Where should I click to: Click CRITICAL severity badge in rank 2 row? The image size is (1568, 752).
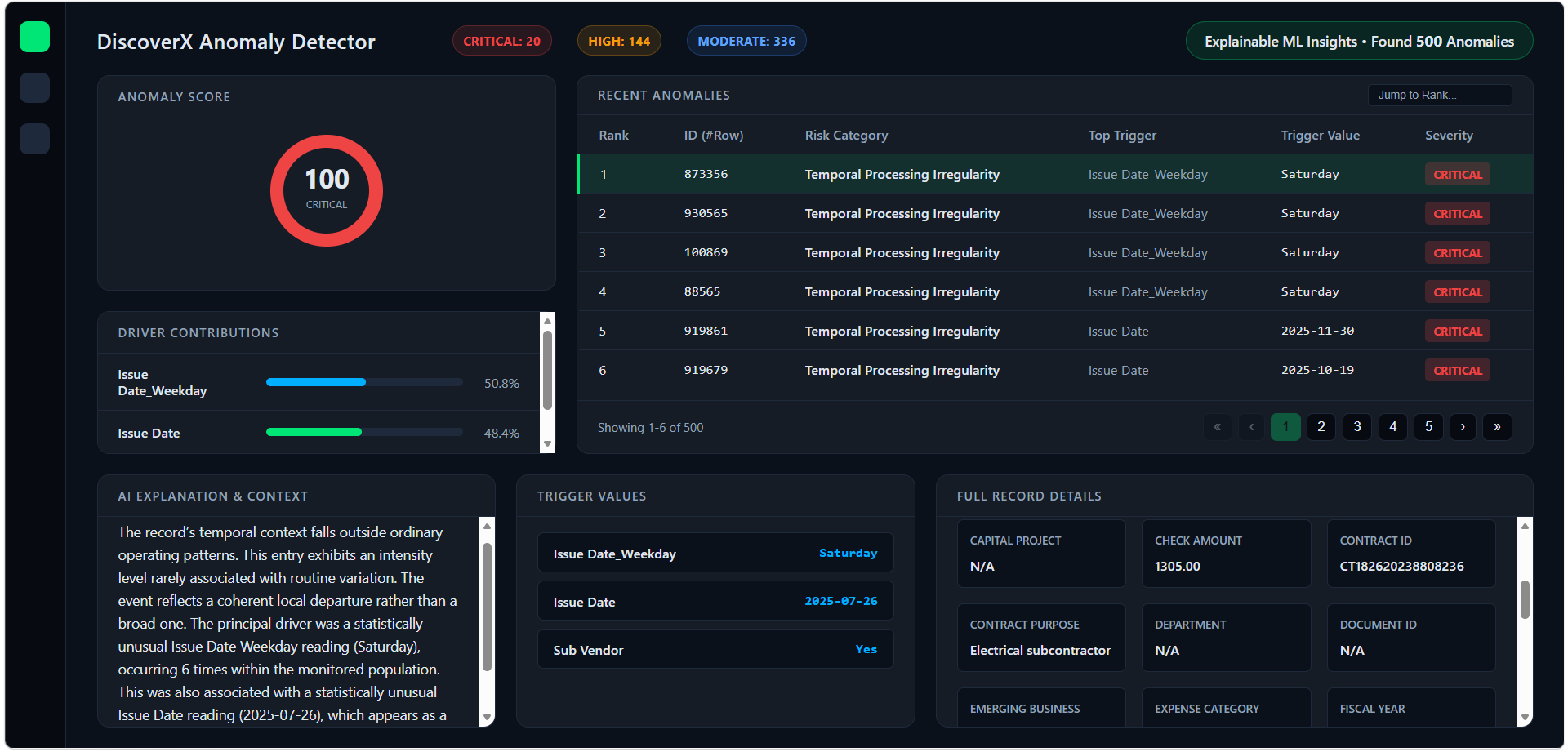tap(1458, 214)
